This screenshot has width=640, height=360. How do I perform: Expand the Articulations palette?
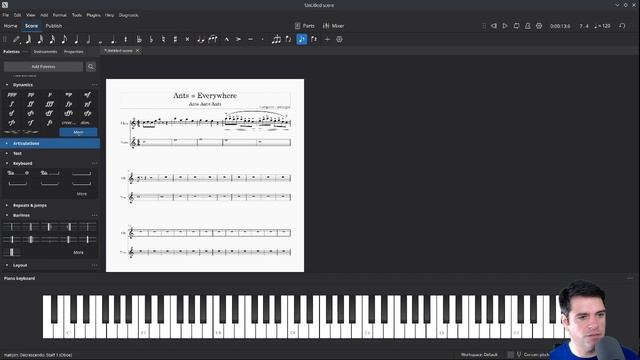click(7, 144)
